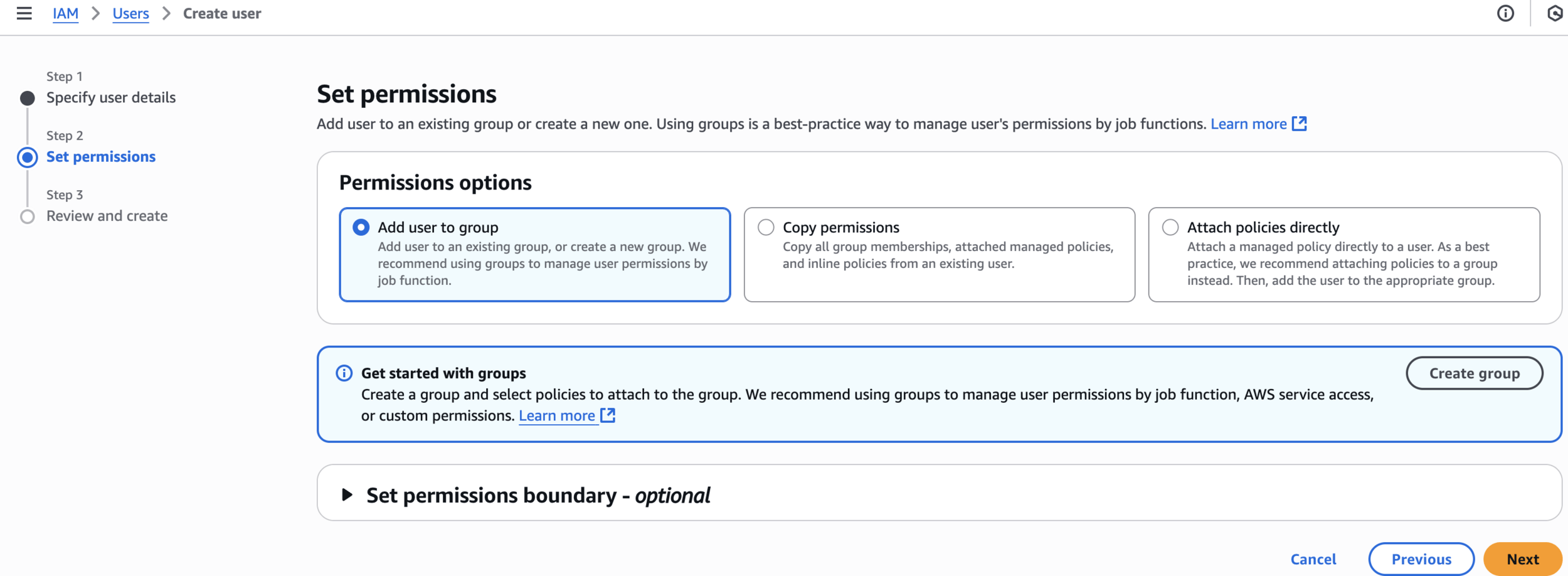Image resolution: width=1568 pixels, height=576 pixels.
Task: Click the orange Next button
Action: click(x=1522, y=559)
